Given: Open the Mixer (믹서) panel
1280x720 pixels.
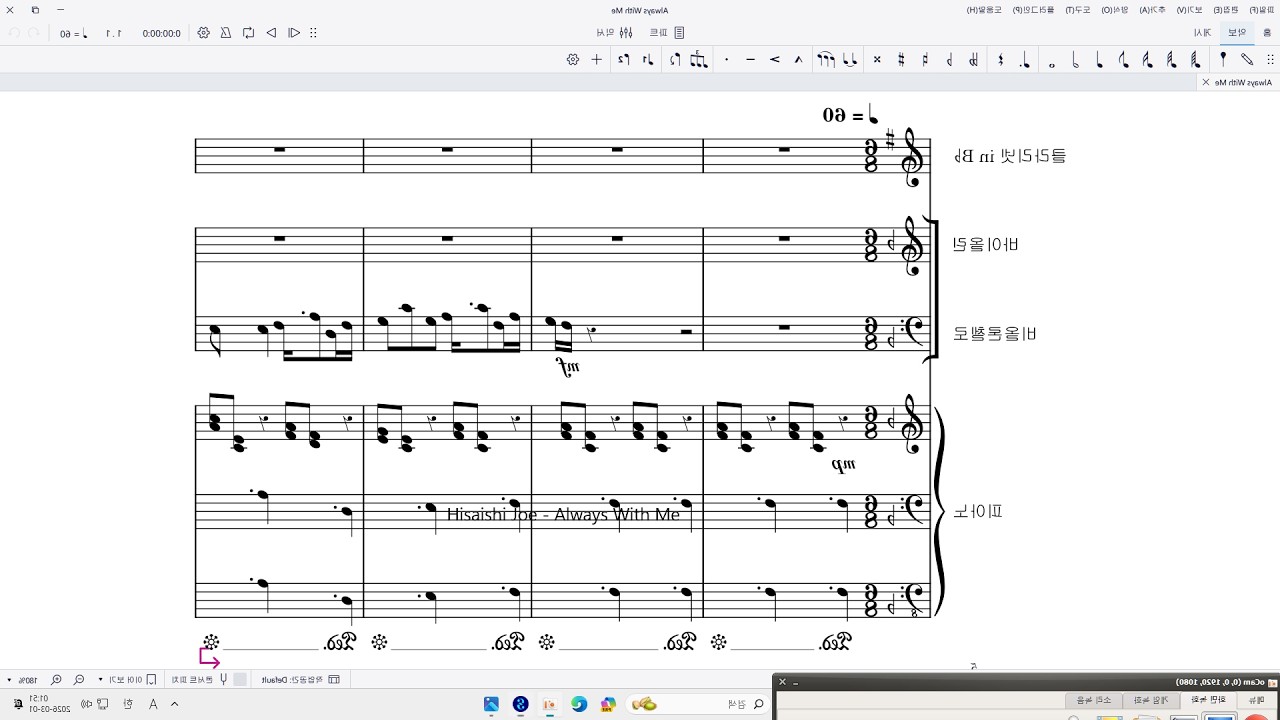Looking at the screenshot, I should click(x=614, y=33).
